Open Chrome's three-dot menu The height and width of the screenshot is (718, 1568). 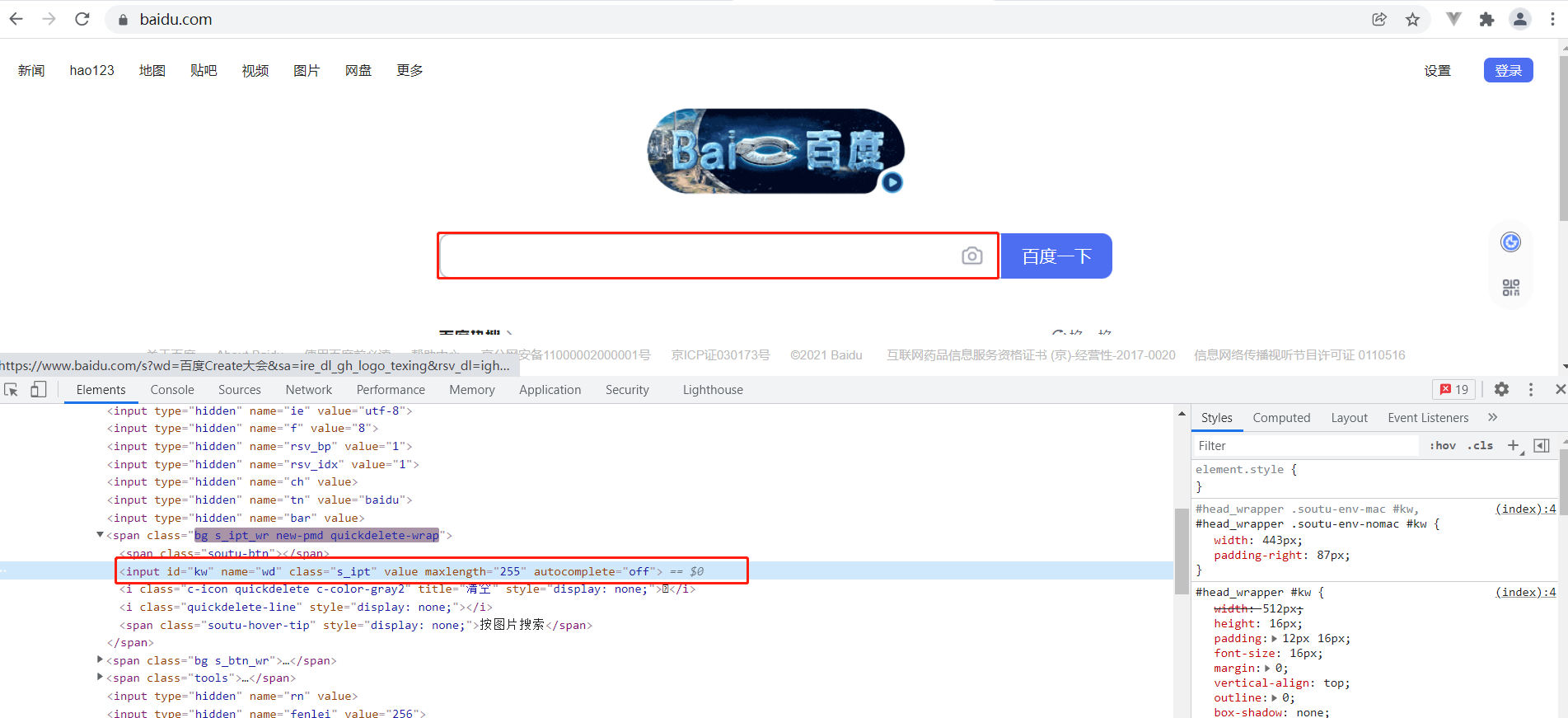[1552, 19]
